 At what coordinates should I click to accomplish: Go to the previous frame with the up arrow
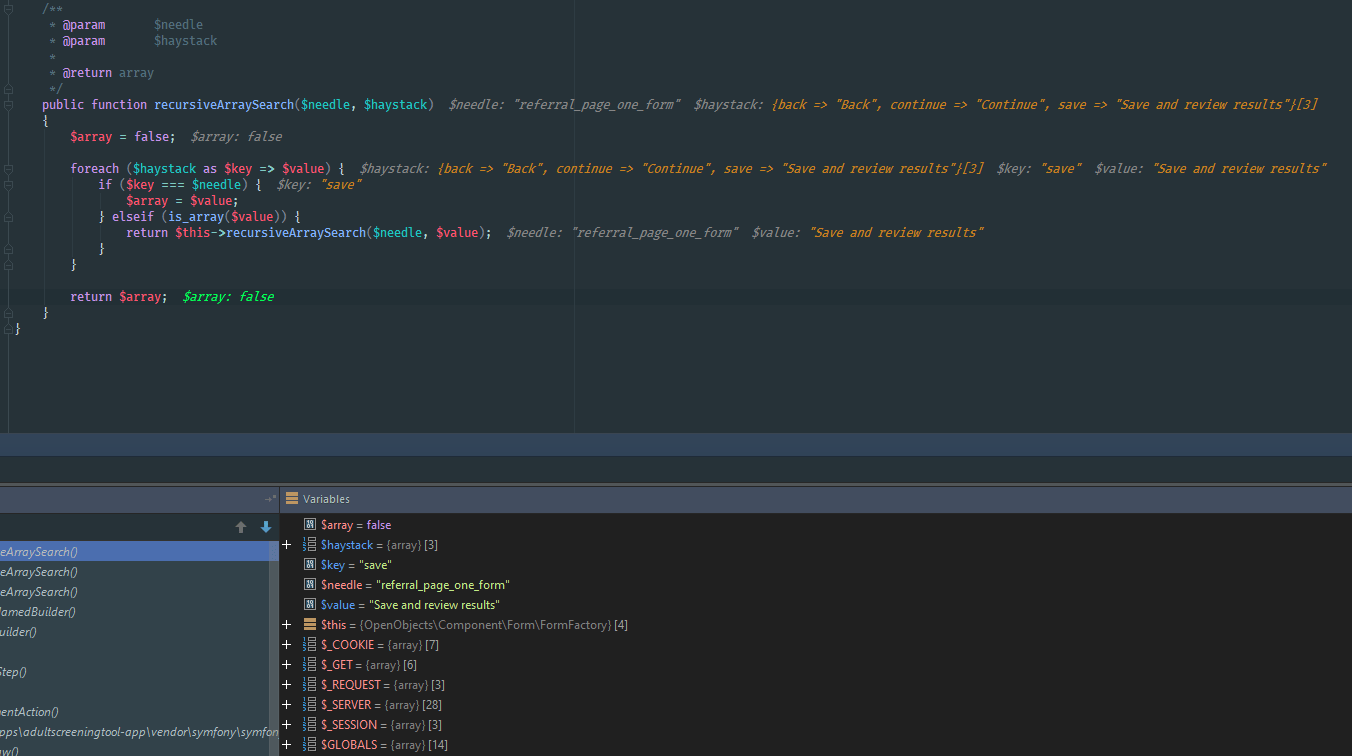[241, 527]
